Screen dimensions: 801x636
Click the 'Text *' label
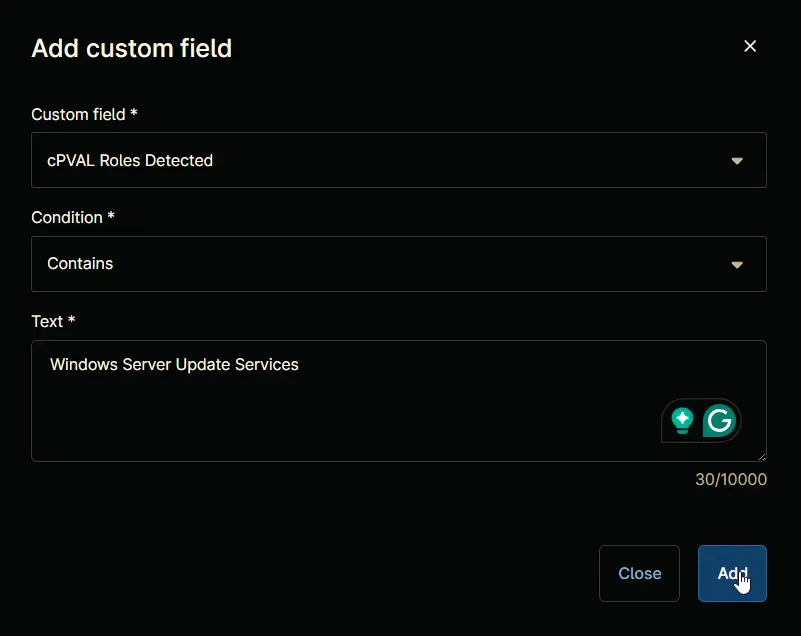pyautogui.click(x=53, y=321)
